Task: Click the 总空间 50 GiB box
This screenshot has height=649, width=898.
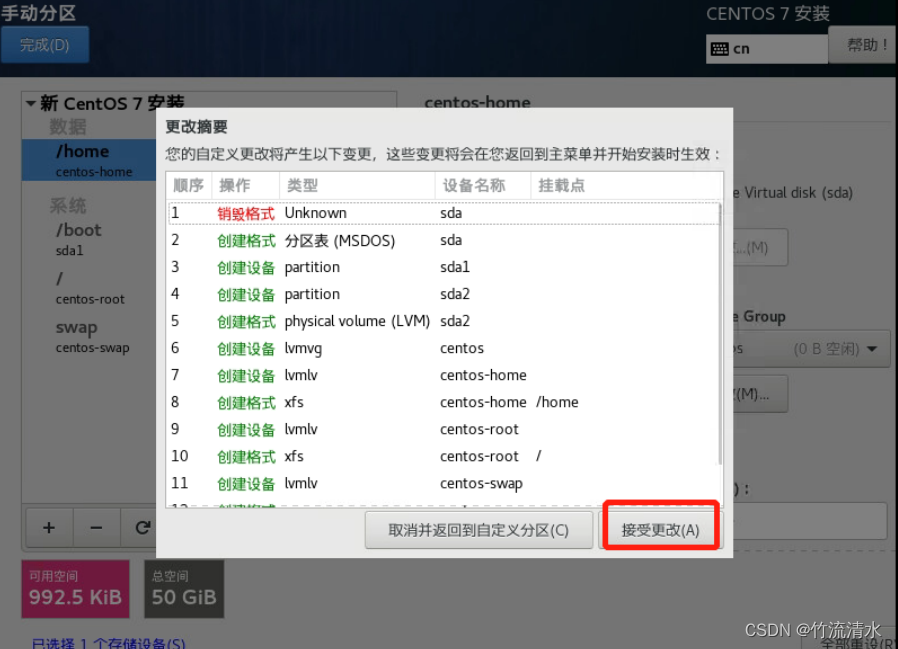Action: (184, 589)
